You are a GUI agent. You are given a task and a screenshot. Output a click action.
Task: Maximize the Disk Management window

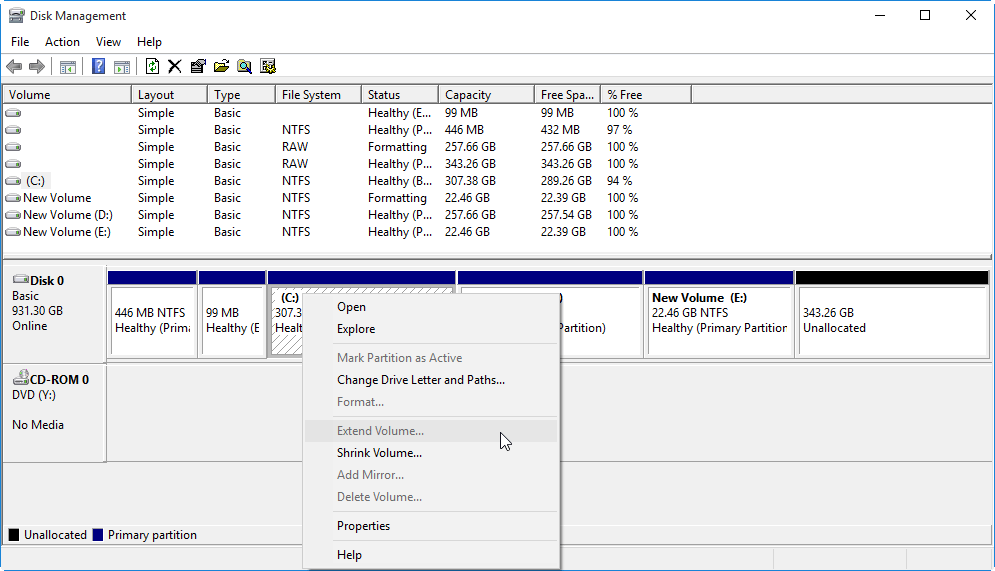(x=925, y=15)
